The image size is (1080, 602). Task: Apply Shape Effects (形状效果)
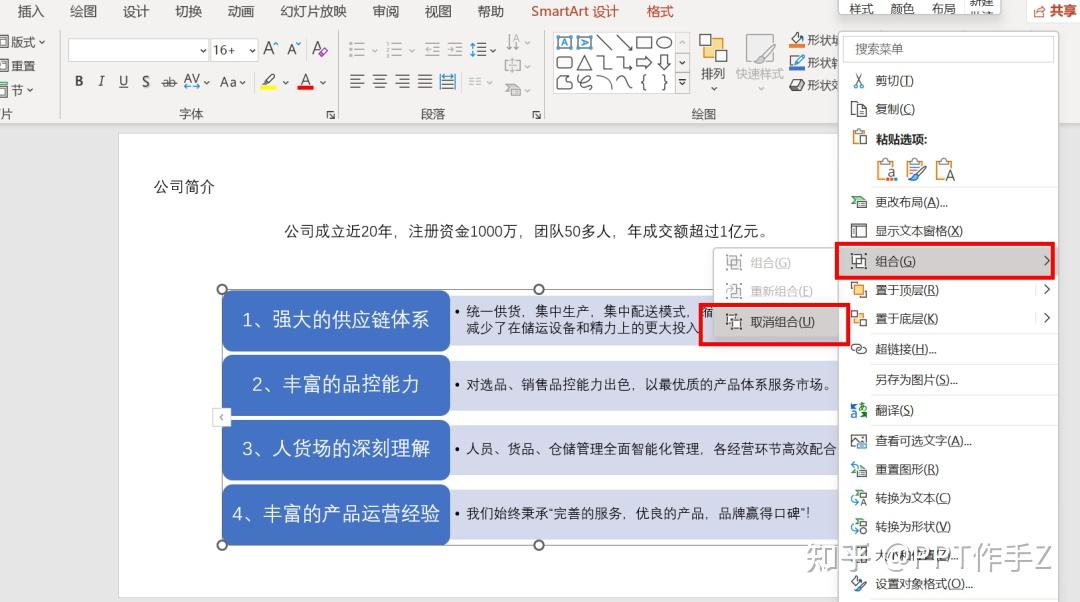point(796,86)
